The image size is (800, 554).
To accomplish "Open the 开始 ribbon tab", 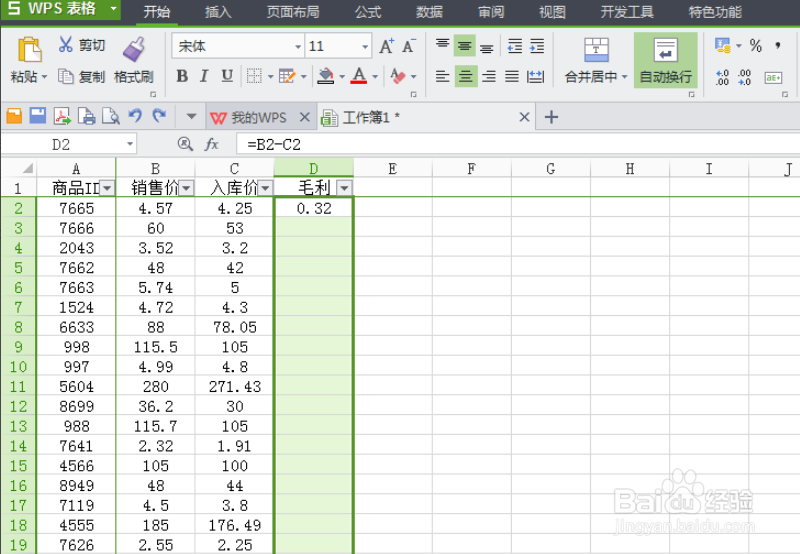I will pyautogui.click(x=157, y=11).
